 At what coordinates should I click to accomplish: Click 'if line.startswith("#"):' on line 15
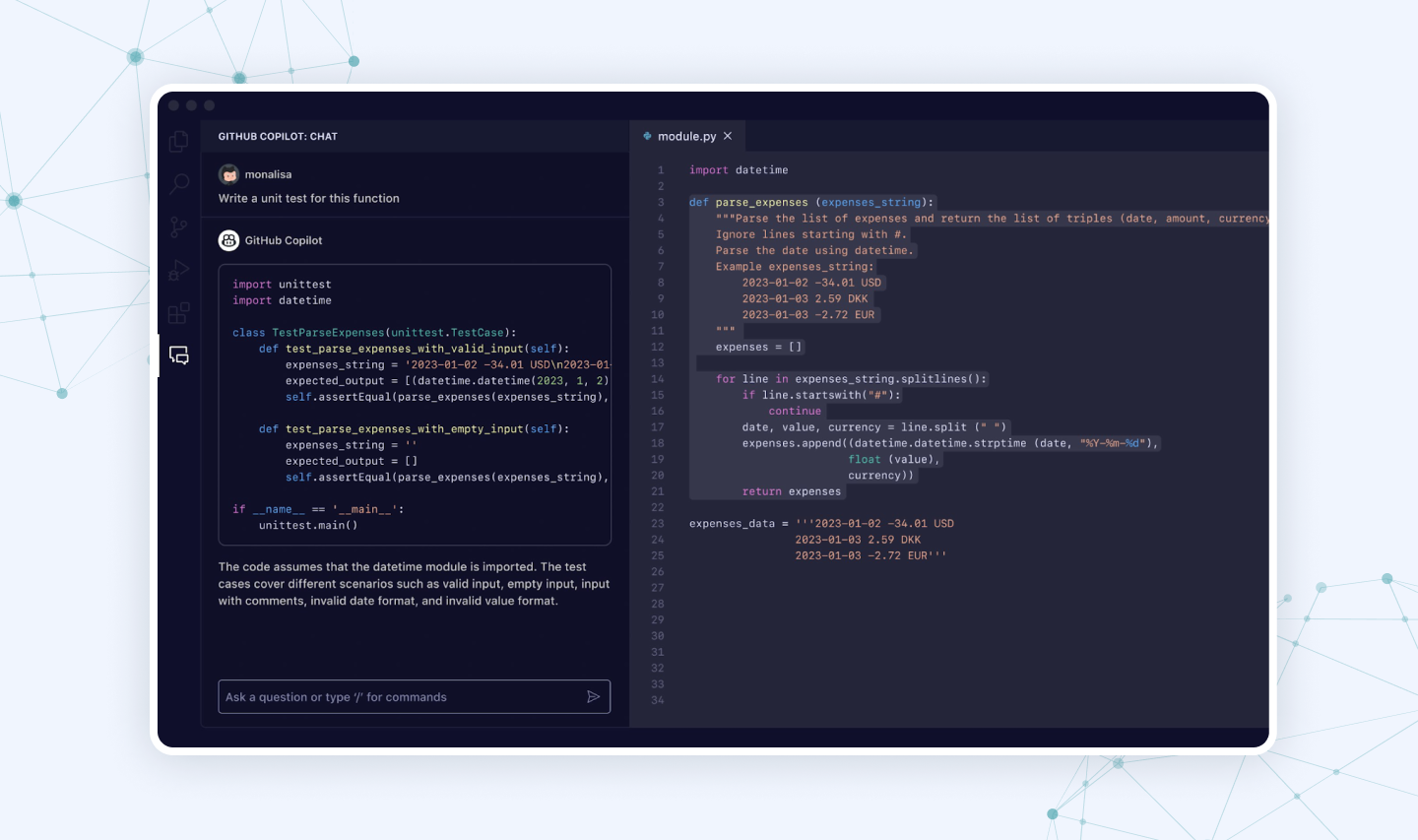[x=821, y=395]
